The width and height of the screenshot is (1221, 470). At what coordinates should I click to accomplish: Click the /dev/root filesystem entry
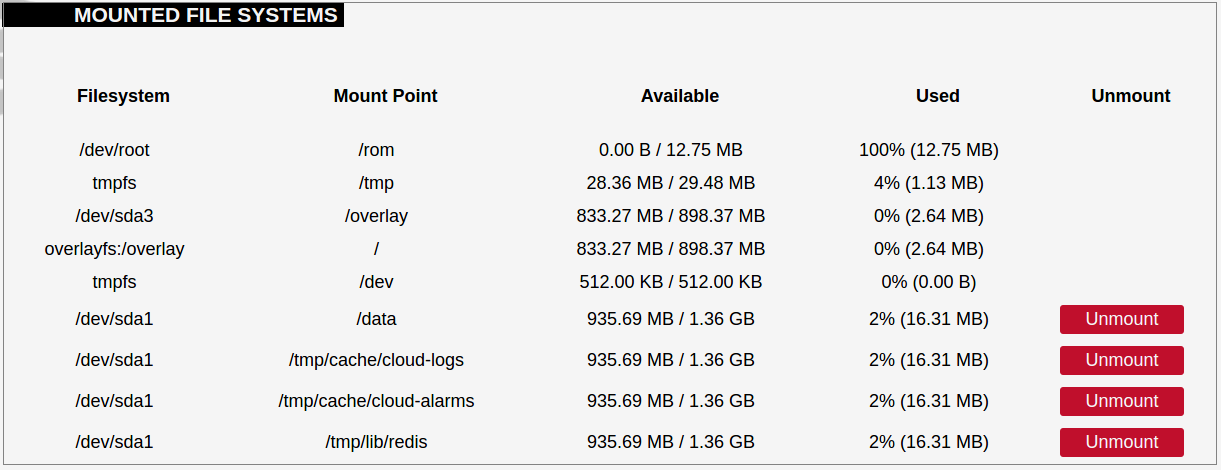point(114,150)
